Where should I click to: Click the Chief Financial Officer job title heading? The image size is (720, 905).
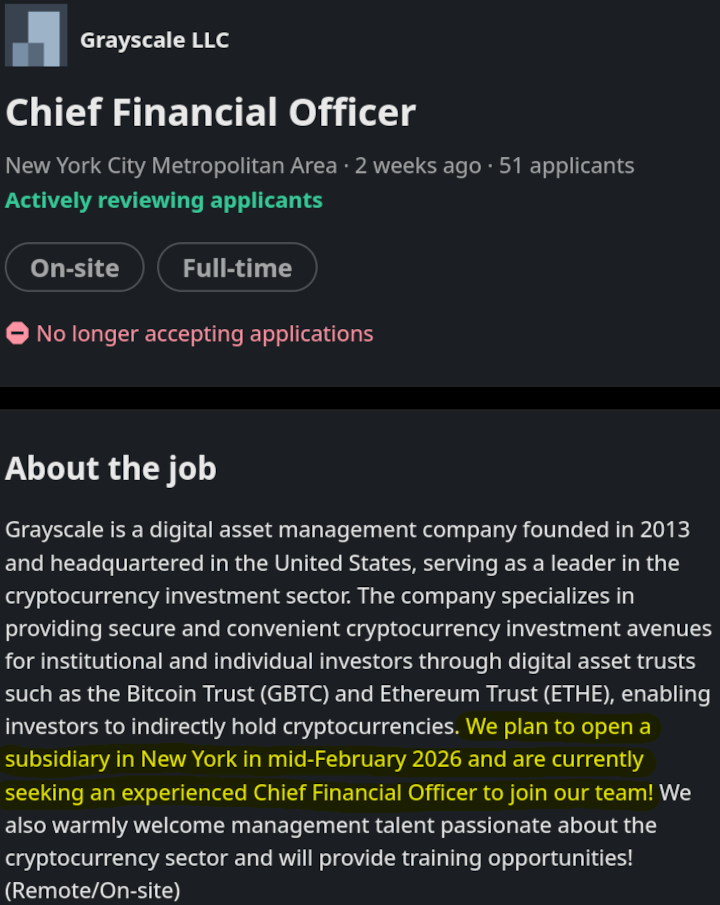(x=210, y=112)
